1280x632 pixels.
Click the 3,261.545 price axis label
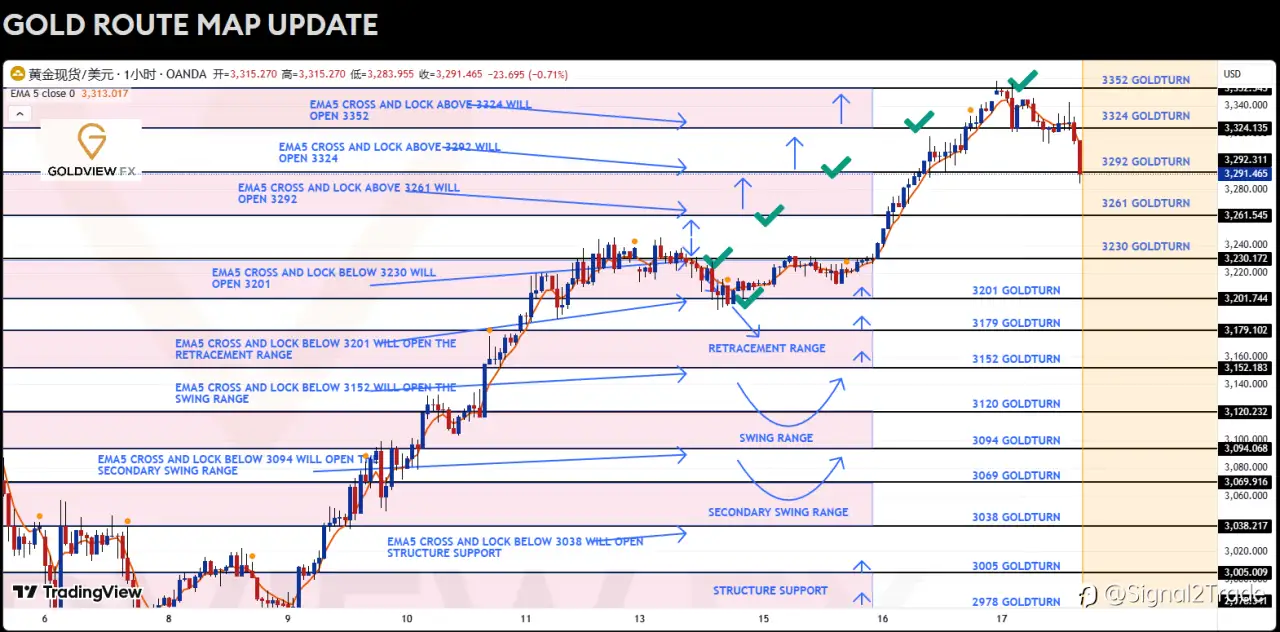[1245, 215]
